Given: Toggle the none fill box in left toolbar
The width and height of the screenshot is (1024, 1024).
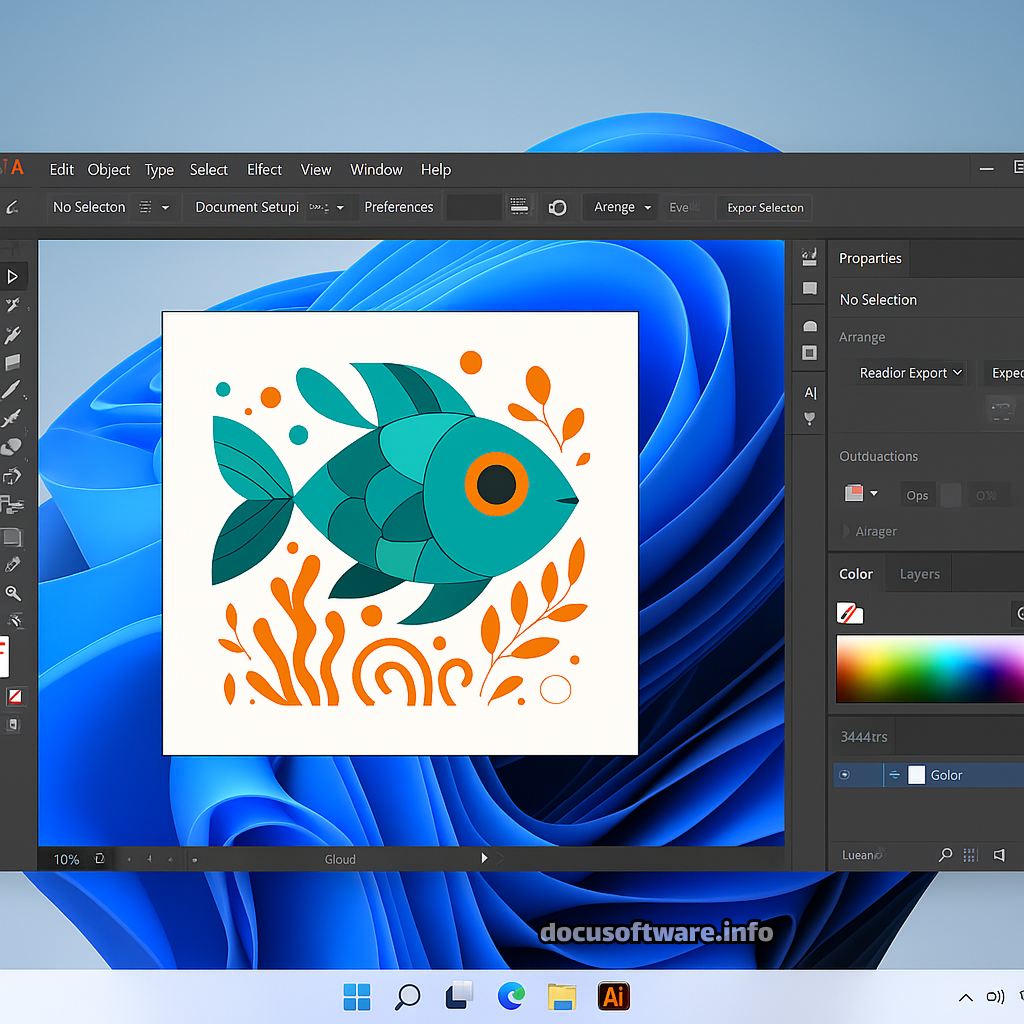Looking at the screenshot, I should tap(14, 696).
